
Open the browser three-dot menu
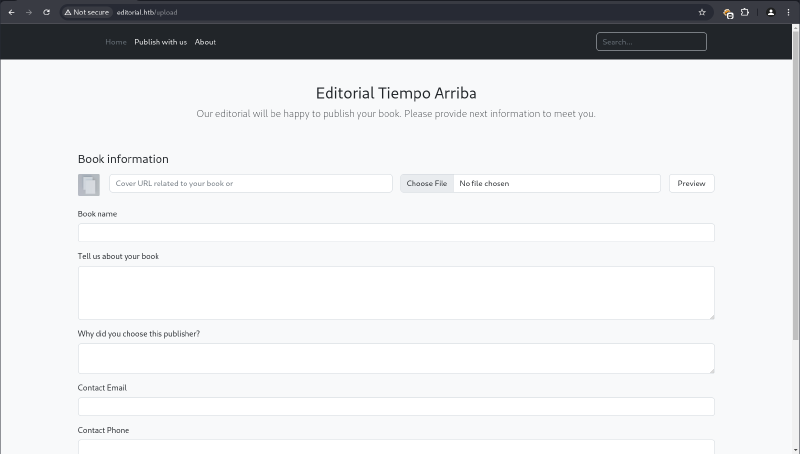[789, 12]
